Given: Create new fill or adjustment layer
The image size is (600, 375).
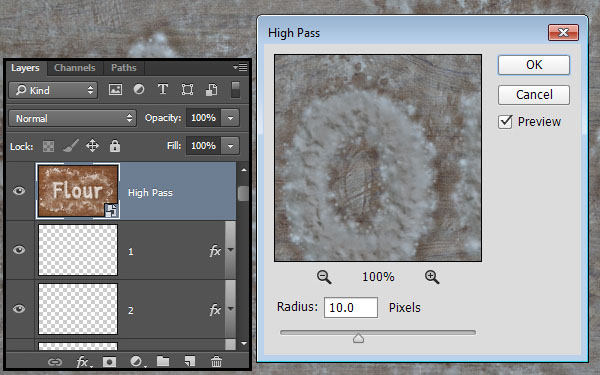Looking at the screenshot, I should (x=137, y=362).
